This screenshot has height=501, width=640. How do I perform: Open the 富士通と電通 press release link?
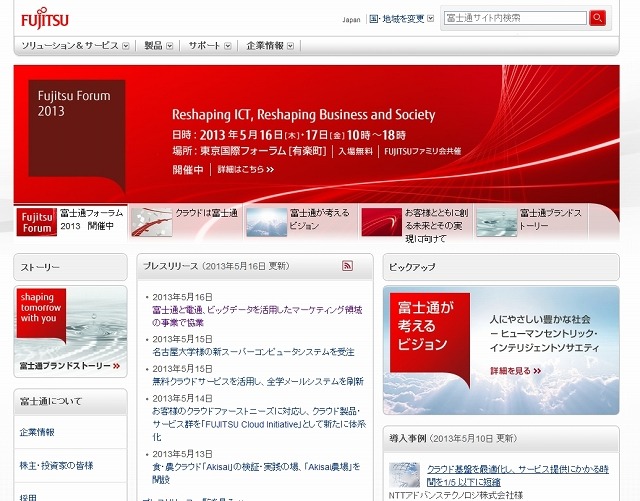(x=257, y=316)
